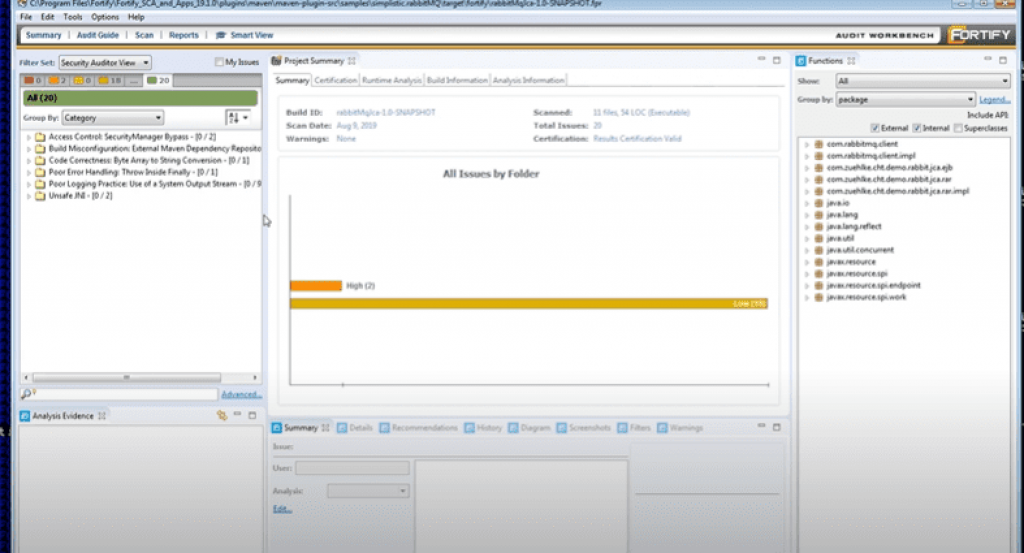Select the High issues folder tab showing 2
Screen dimensions: 1024x553
pos(57,80)
